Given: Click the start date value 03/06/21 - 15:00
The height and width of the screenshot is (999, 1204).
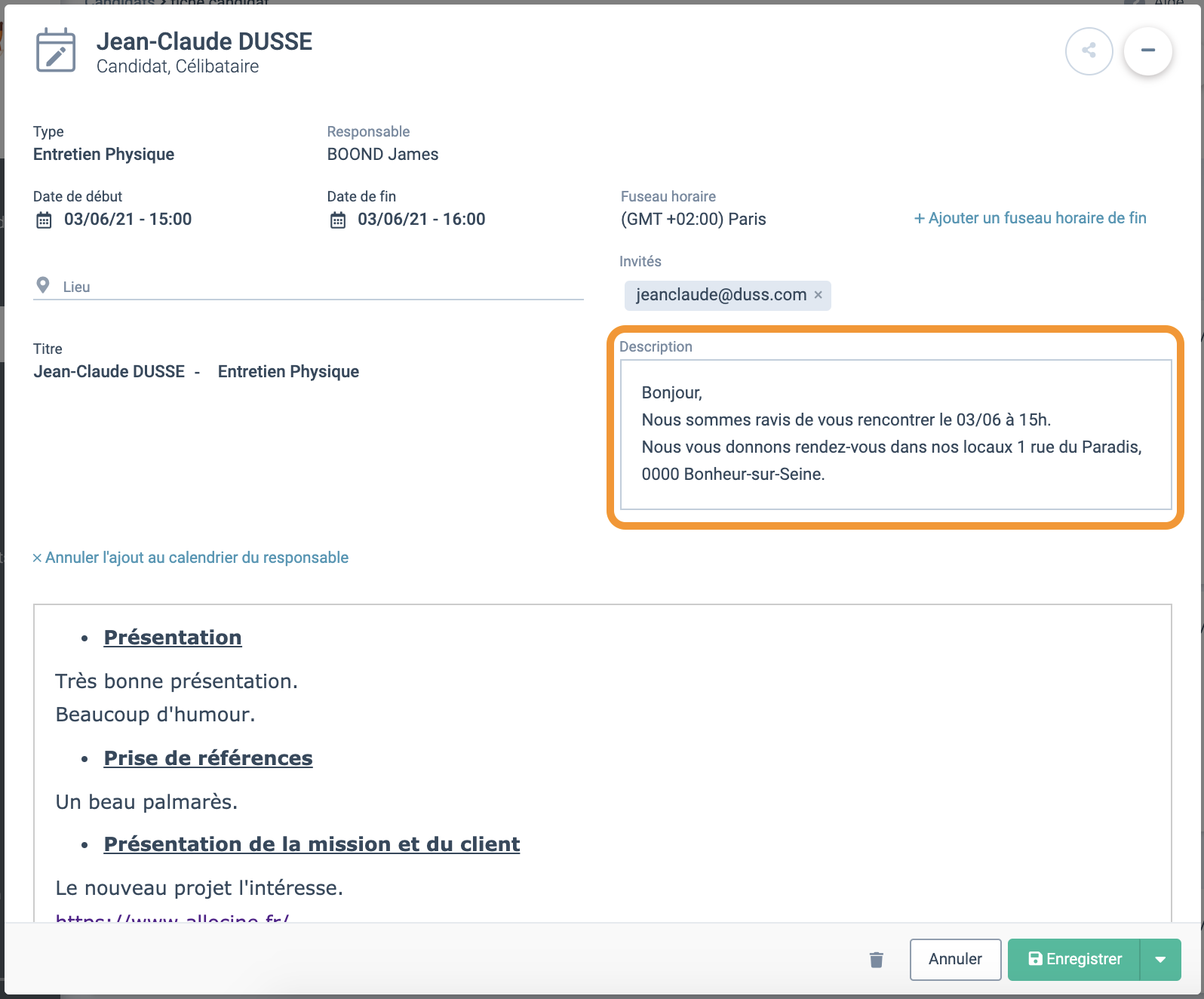Looking at the screenshot, I should point(127,220).
